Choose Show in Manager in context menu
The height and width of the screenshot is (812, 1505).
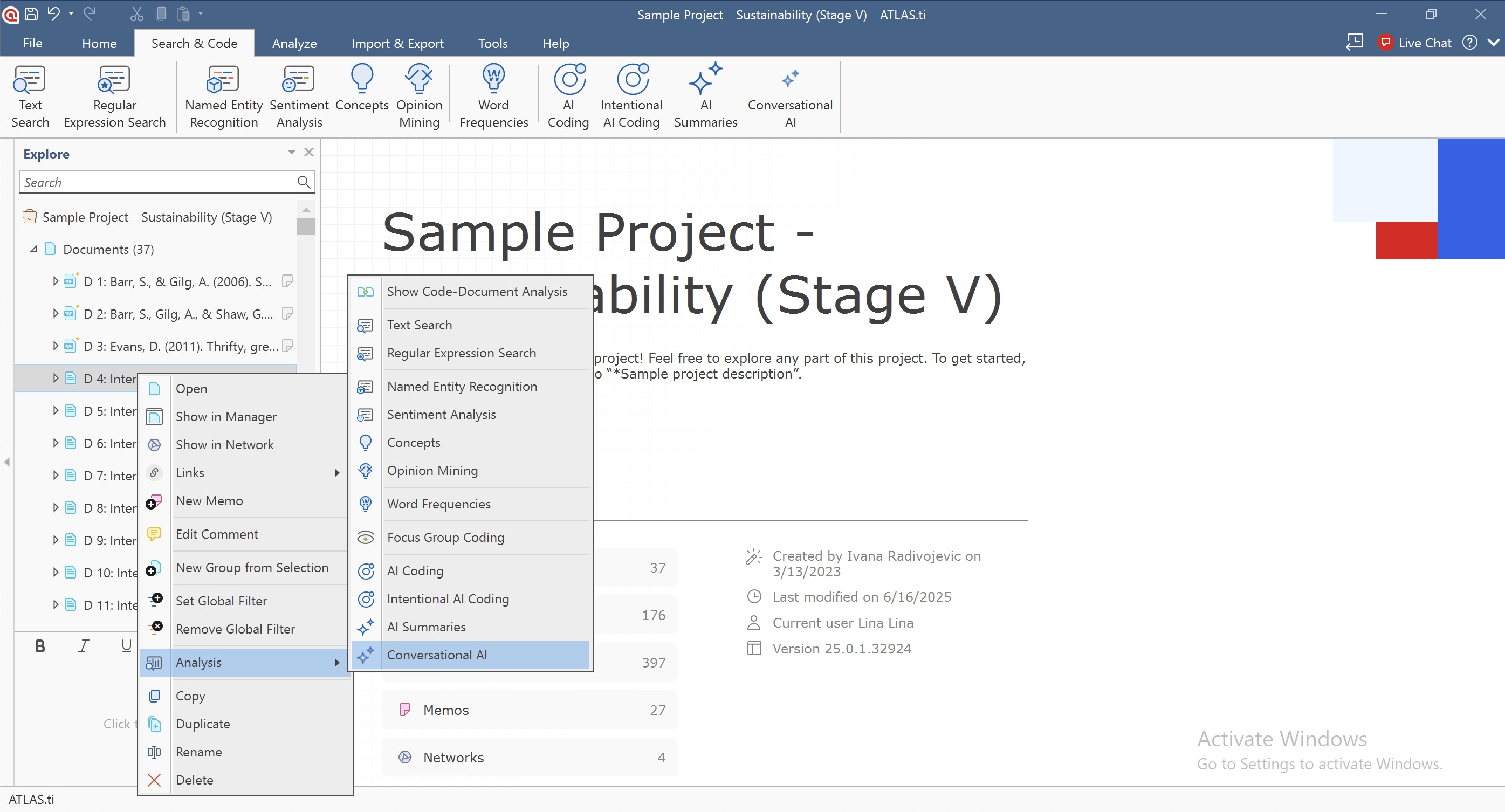coord(244,417)
